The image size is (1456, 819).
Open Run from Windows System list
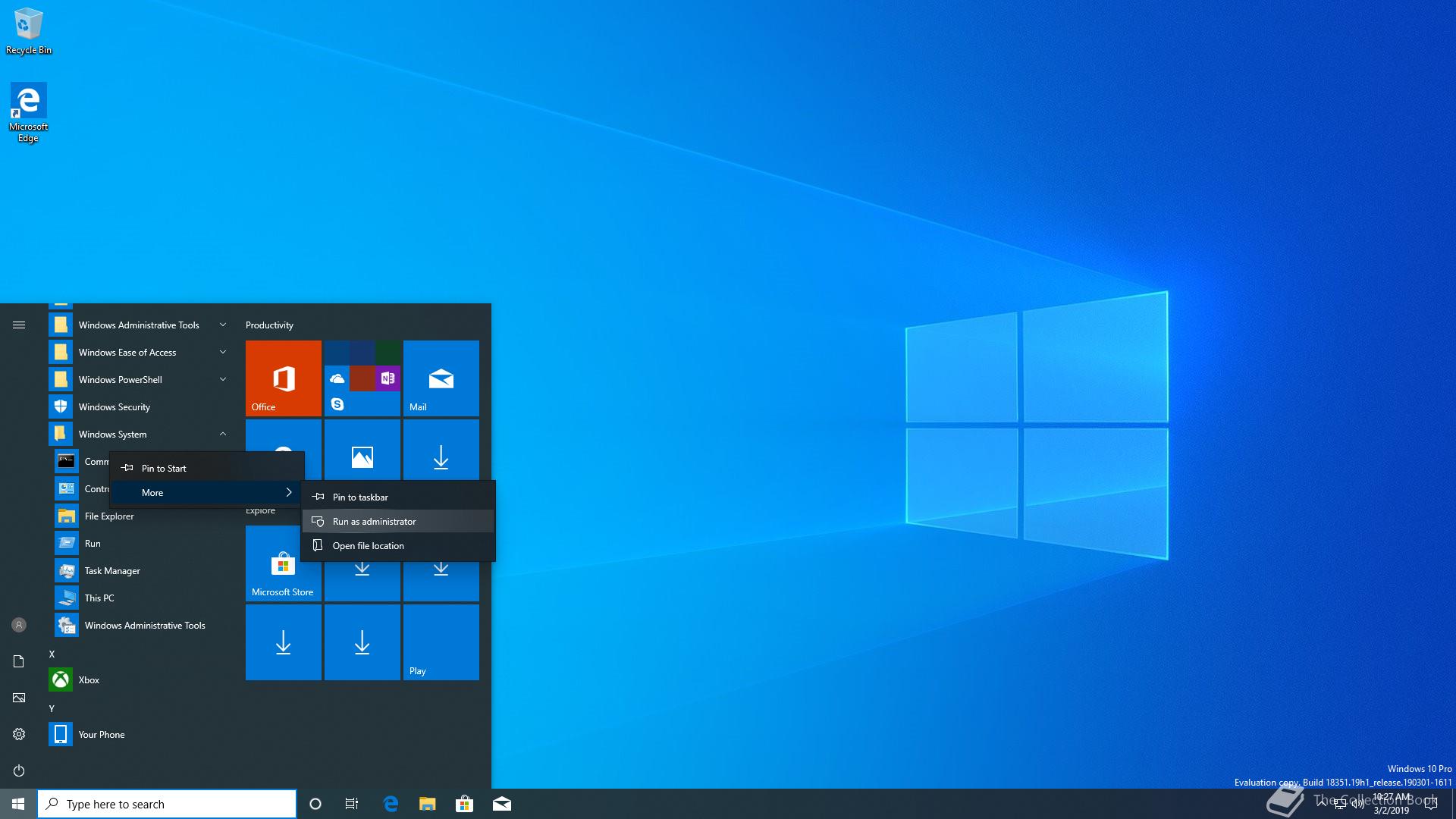pos(140,543)
